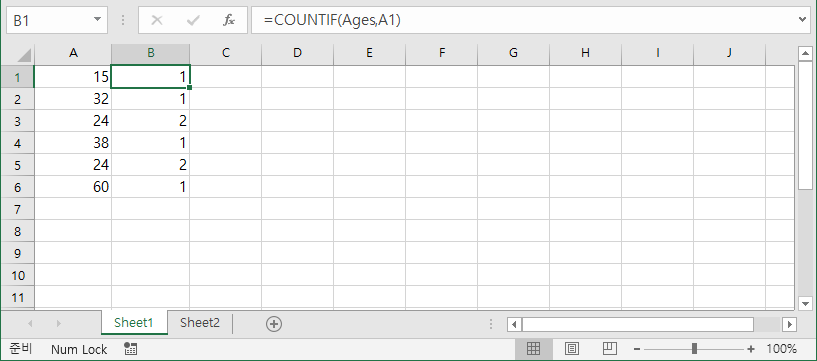Switch to Page Break Preview view
This screenshot has width=817, height=361.
coord(609,348)
